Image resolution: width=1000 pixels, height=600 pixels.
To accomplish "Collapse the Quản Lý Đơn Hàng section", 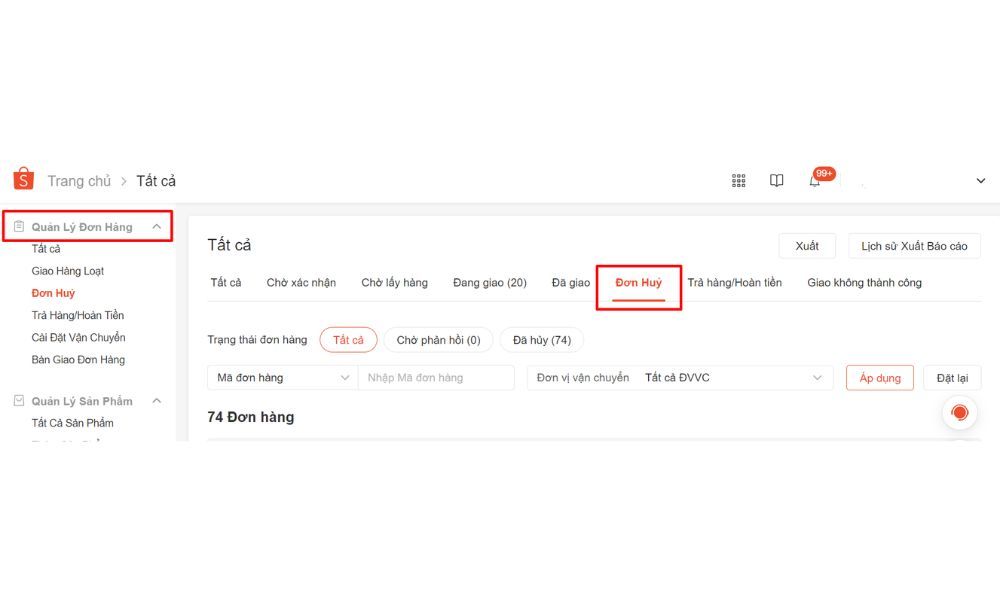I will coord(156,226).
